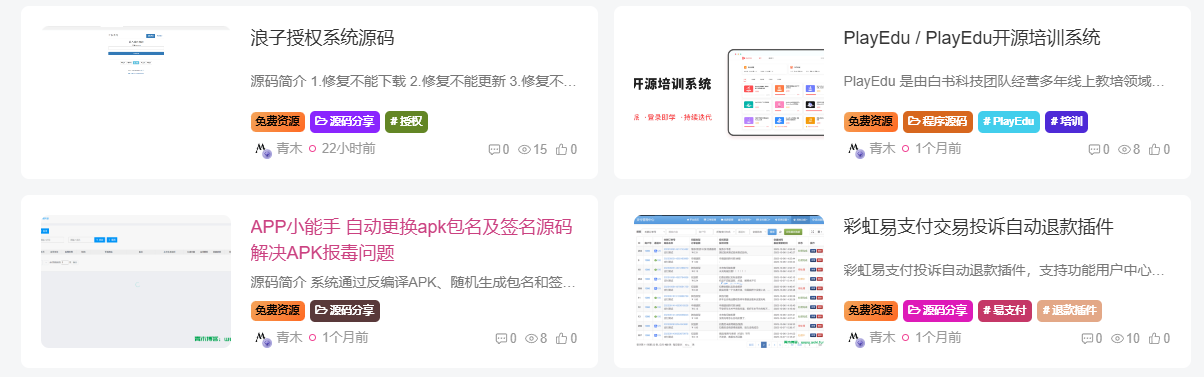Click like thumbs-up on PlayEdu card

click(x=1154, y=150)
